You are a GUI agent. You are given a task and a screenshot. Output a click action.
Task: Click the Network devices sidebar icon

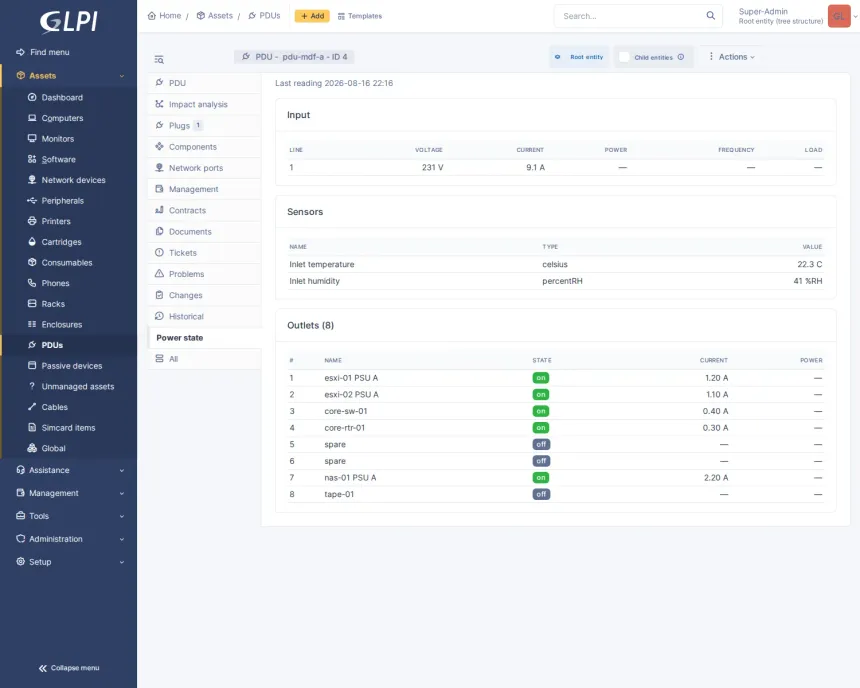[x=32, y=180]
